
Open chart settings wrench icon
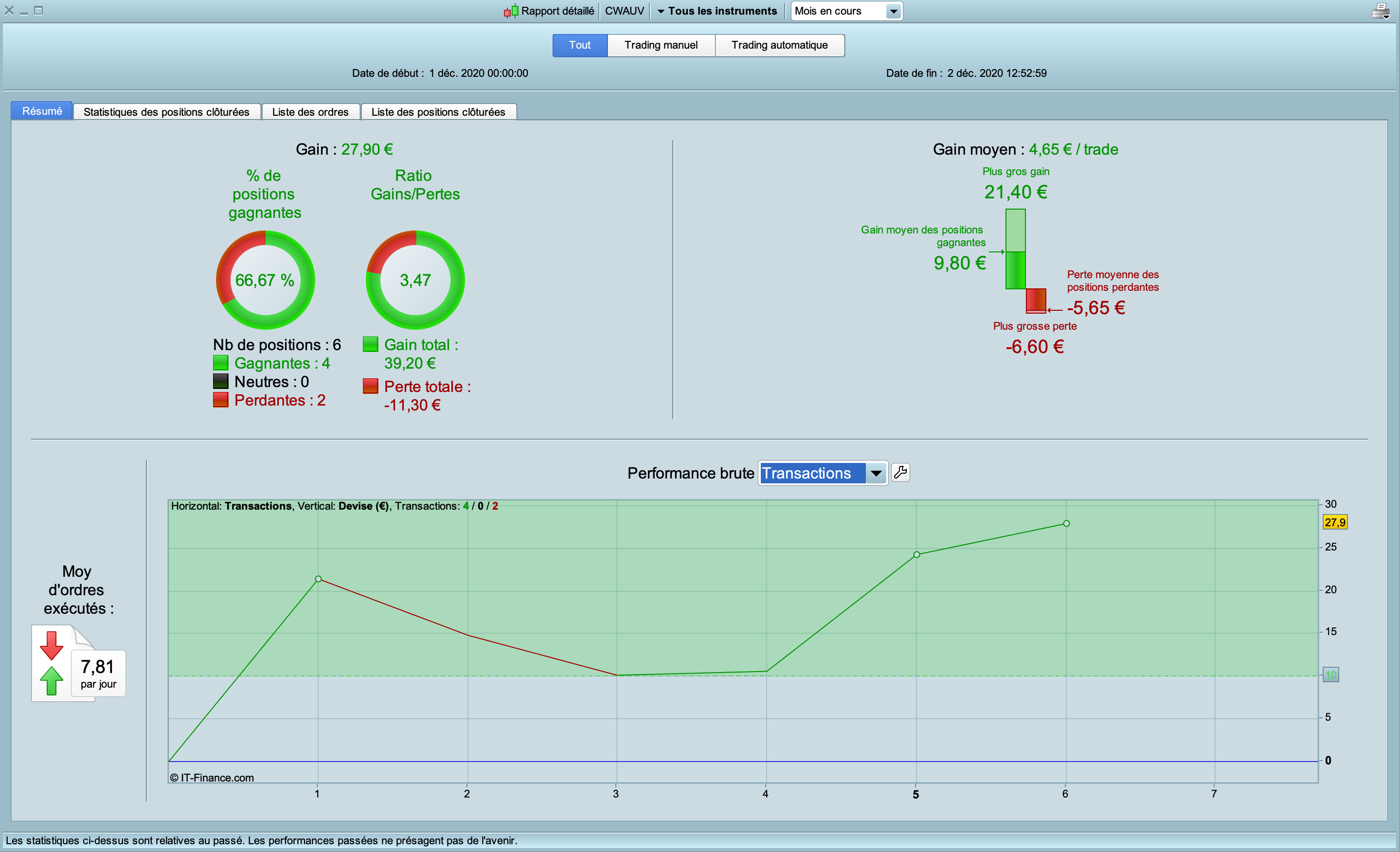(900, 473)
